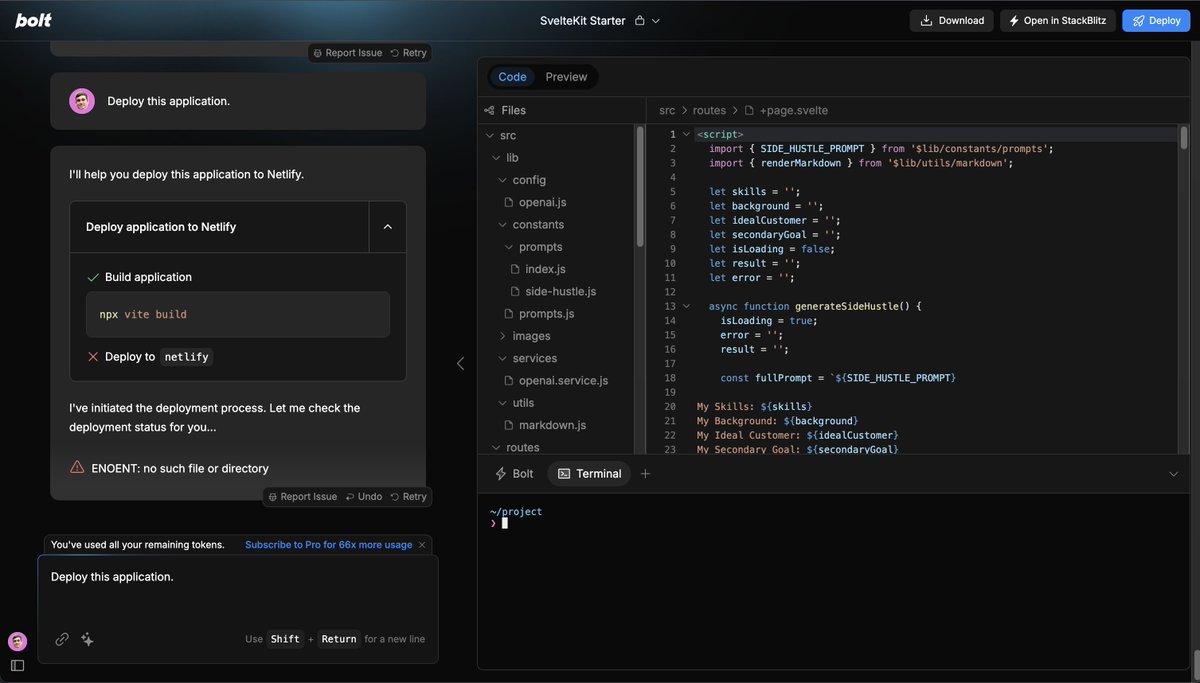The height and width of the screenshot is (683, 1200).
Task: Click the green Build application checkmark
Action: [x=93, y=277]
